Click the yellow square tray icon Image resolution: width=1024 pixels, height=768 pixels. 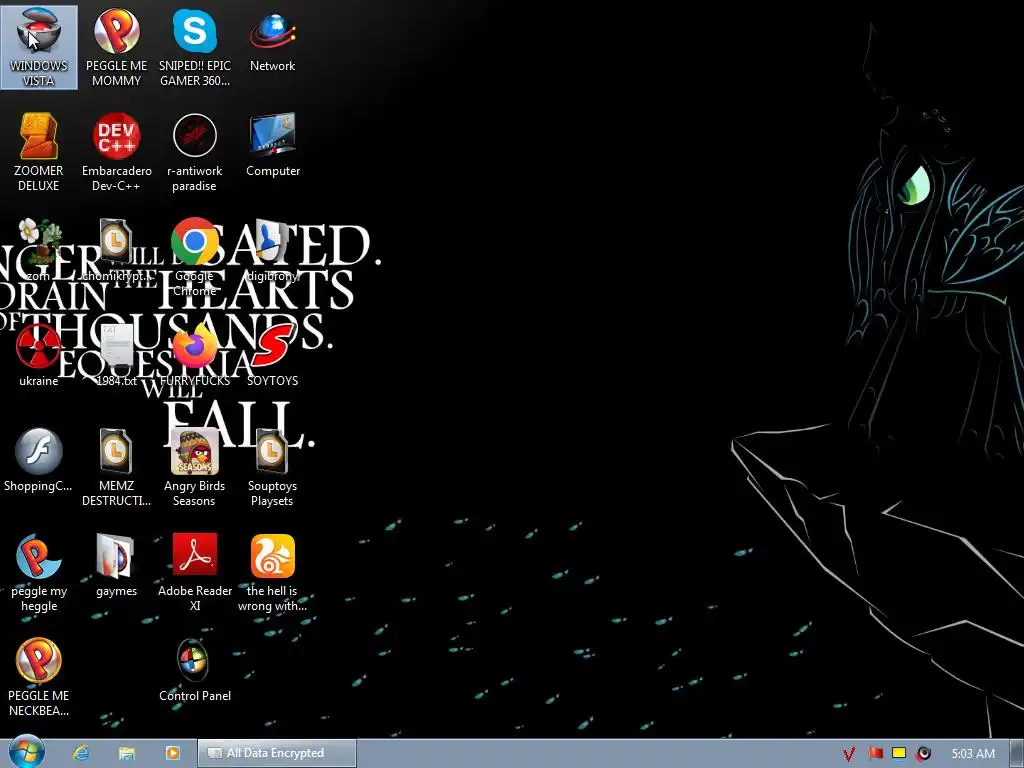[x=899, y=754]
